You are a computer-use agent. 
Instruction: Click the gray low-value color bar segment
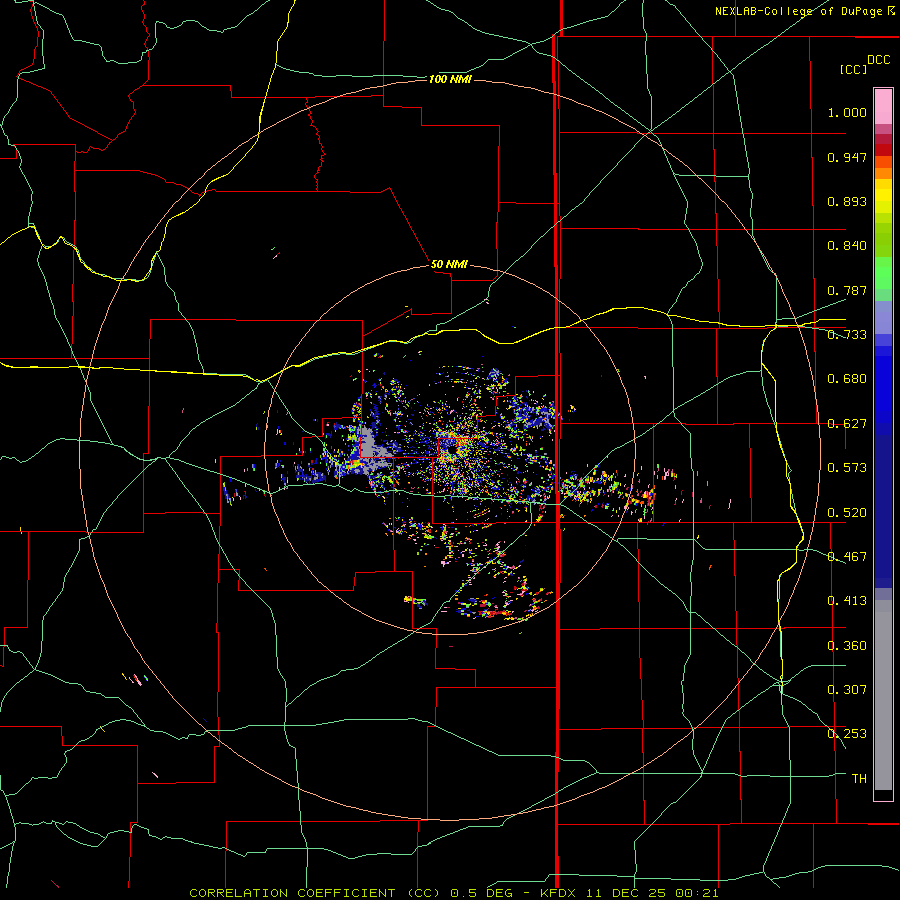(883, 695)
